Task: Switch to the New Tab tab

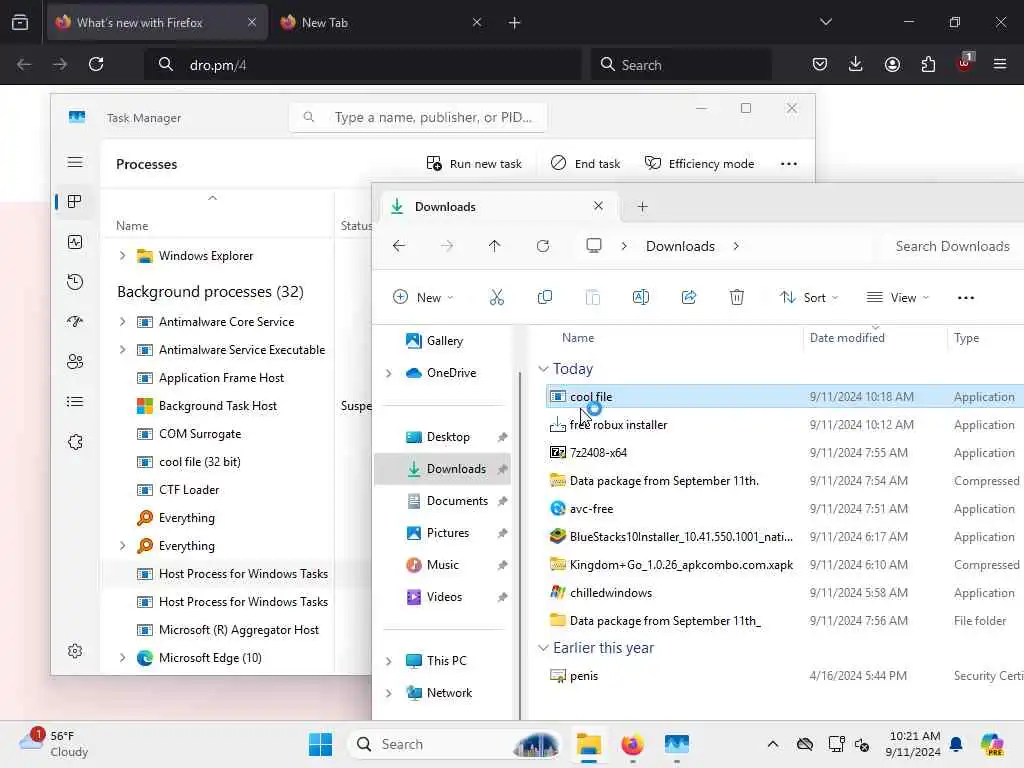Action: [380, 22]
